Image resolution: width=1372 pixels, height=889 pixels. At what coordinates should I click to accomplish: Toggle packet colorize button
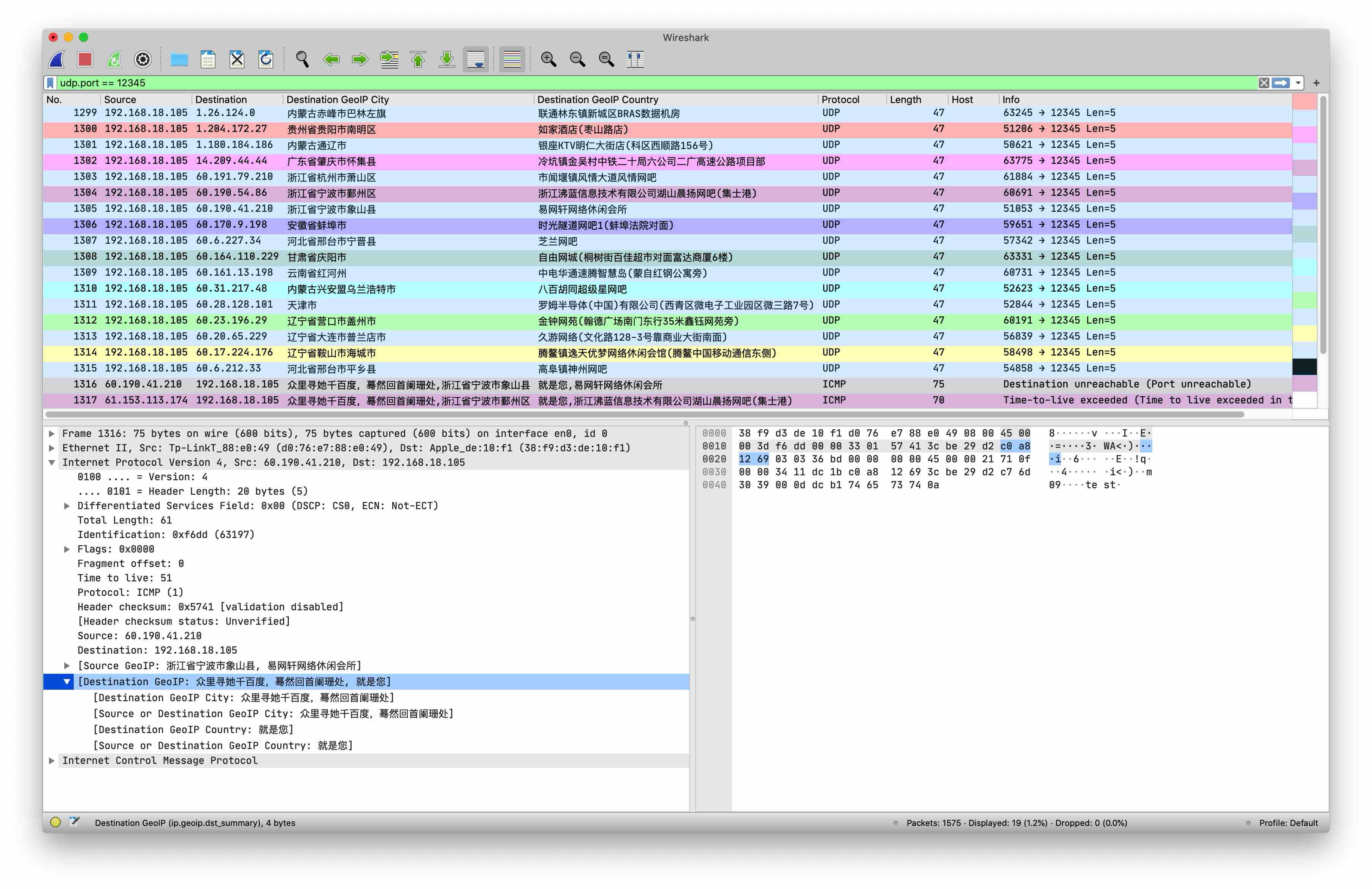pos(512,59)
